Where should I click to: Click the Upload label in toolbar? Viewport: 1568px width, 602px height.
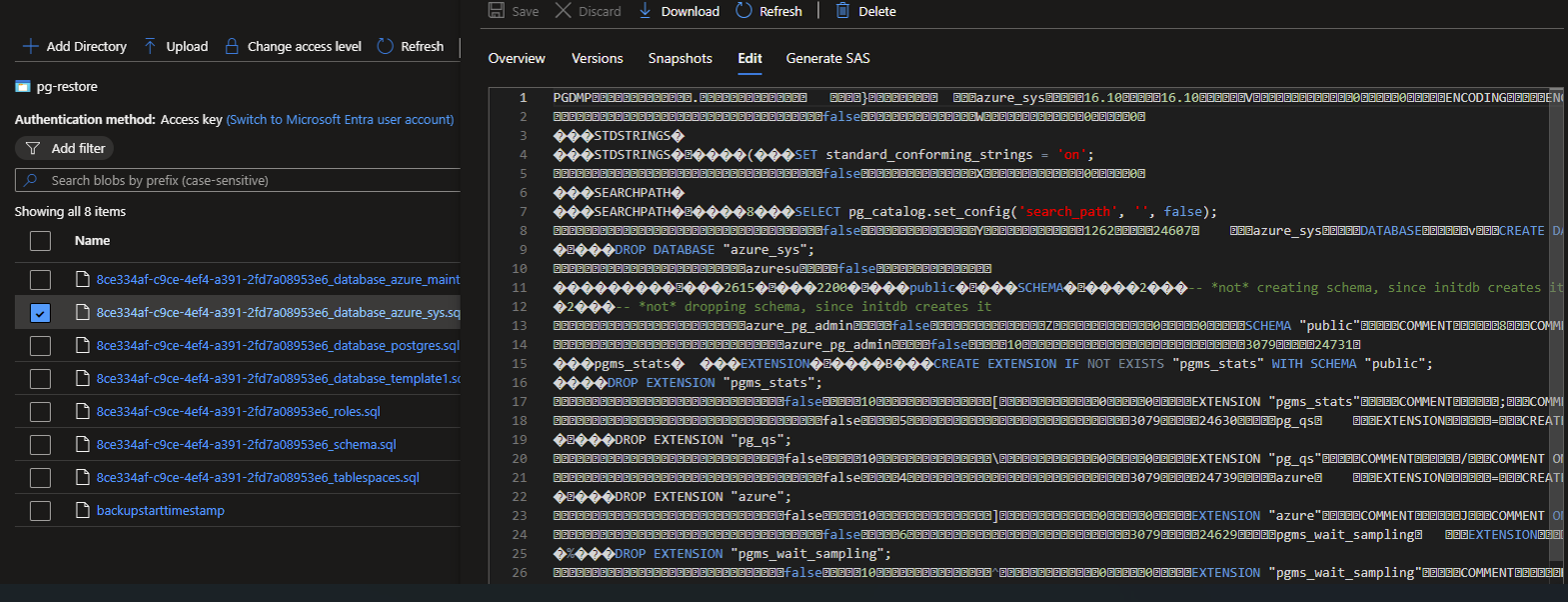[187, 46]
